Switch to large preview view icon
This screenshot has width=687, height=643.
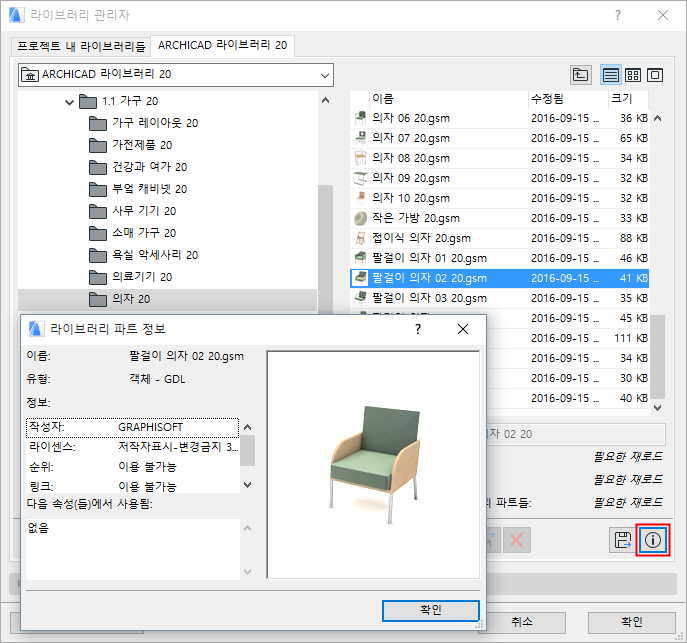click(655, 75)
